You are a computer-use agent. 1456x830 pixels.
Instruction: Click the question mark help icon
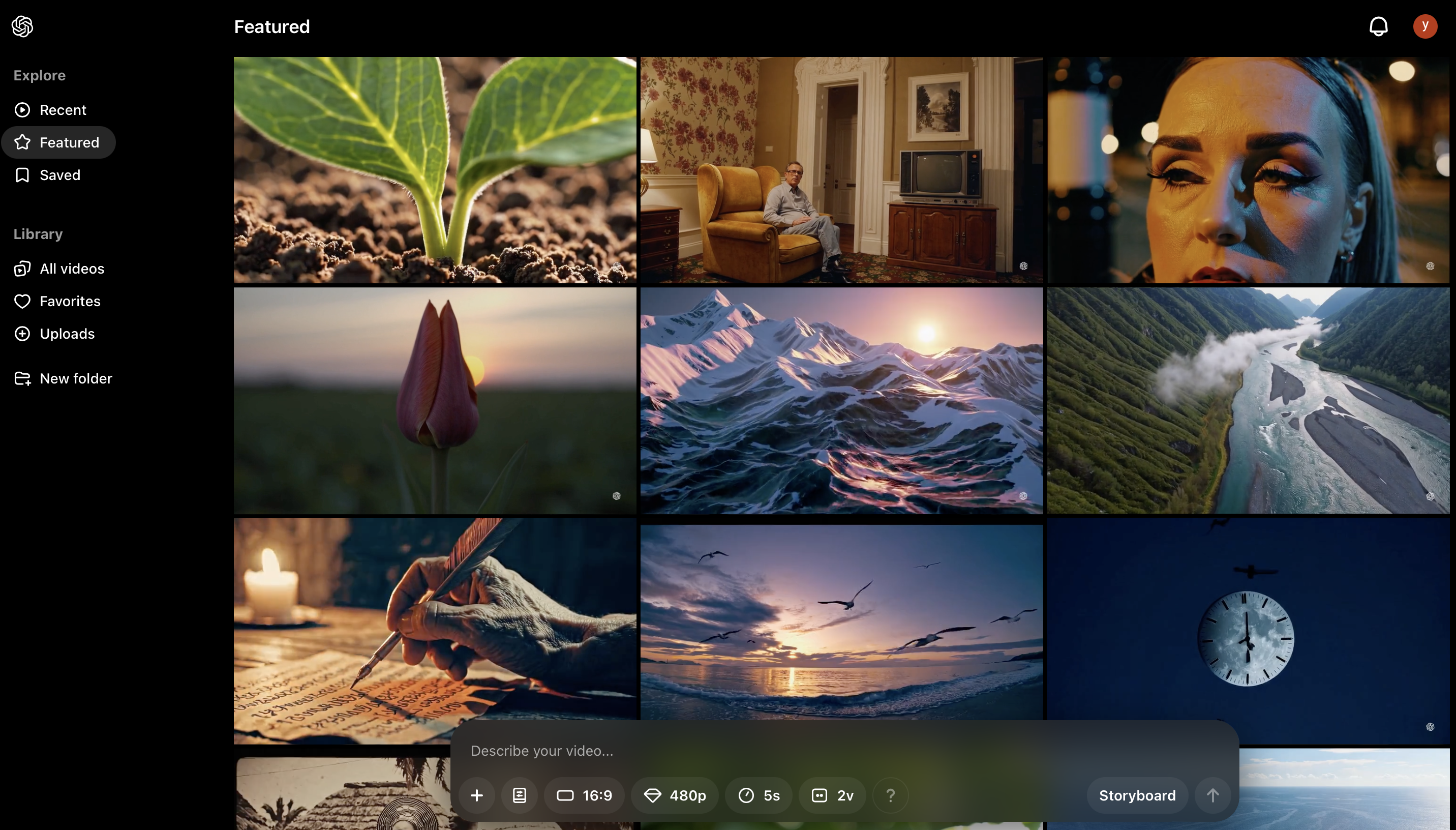click(x=890, y=795)
